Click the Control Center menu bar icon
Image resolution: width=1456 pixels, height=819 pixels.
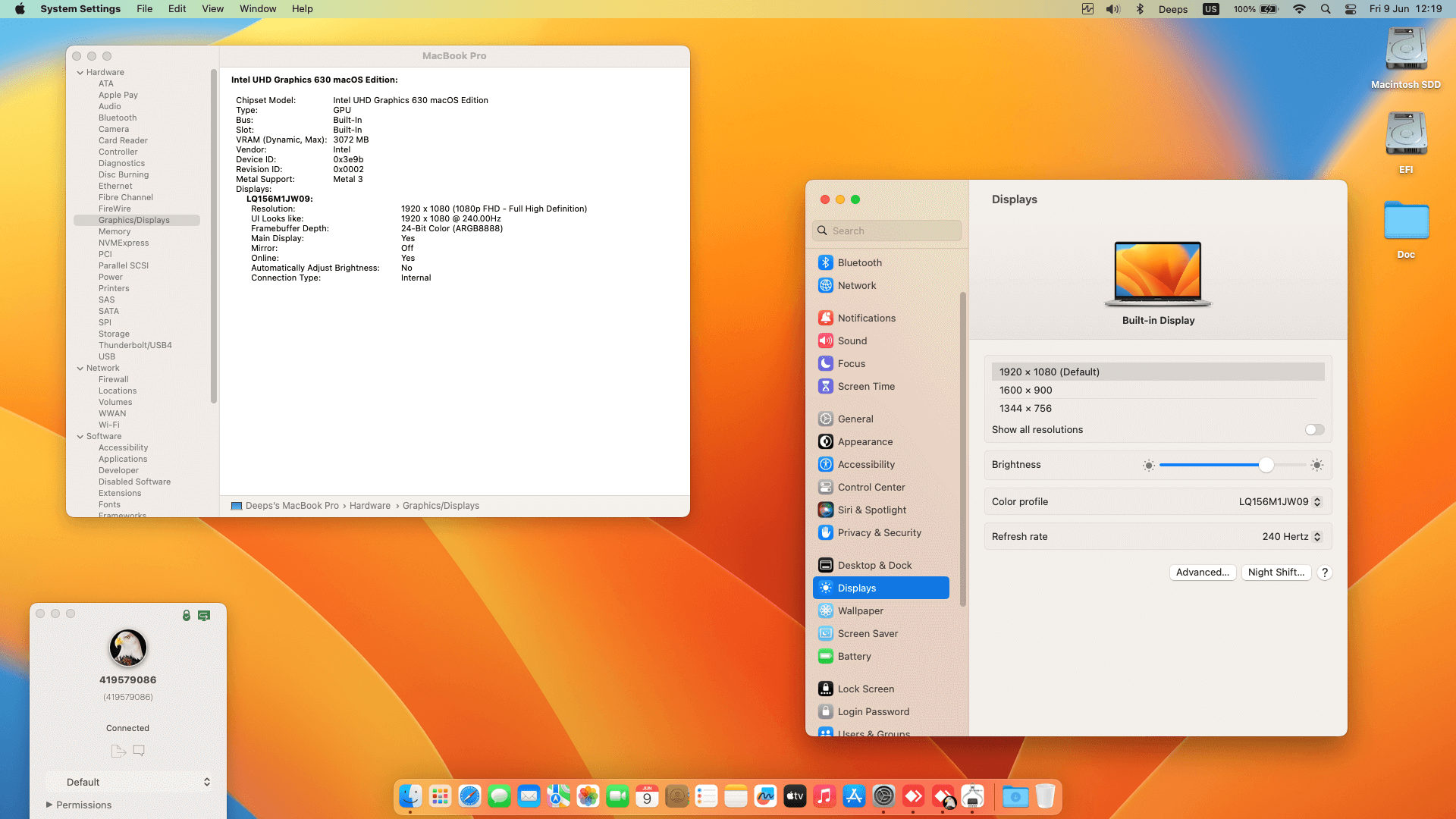click(x=1351, y=9)
